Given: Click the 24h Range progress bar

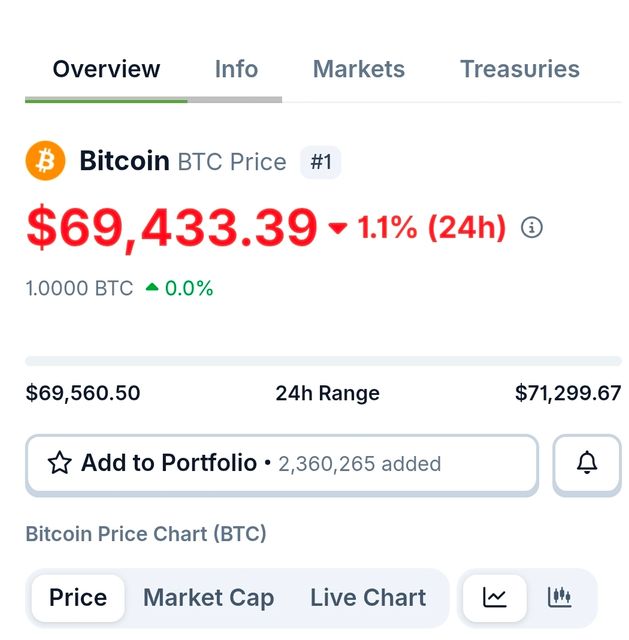Looking at the screenshot, I should pos(323,360).
